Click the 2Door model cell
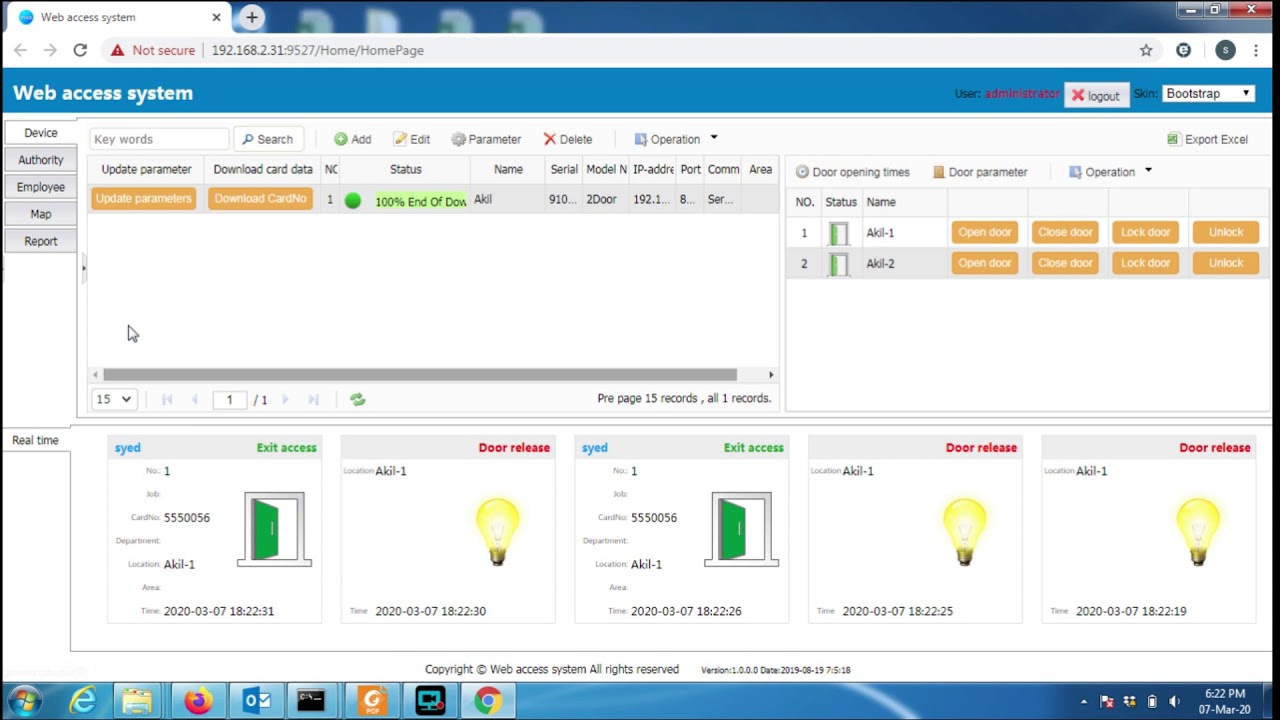Screen dimensions: 1280x720 click(x=605, y=199)
